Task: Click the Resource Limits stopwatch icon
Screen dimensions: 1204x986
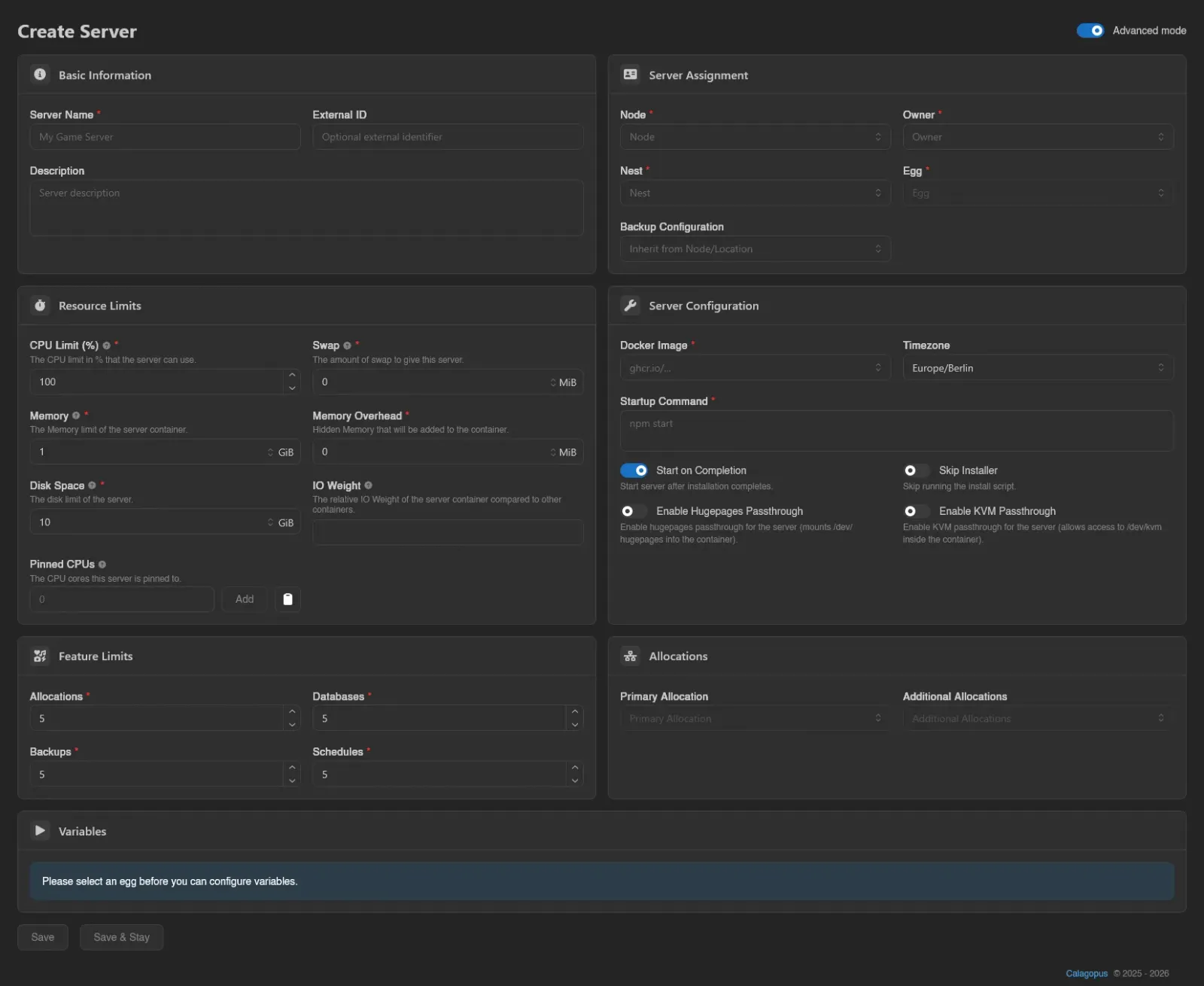Action: click(40, 306)
